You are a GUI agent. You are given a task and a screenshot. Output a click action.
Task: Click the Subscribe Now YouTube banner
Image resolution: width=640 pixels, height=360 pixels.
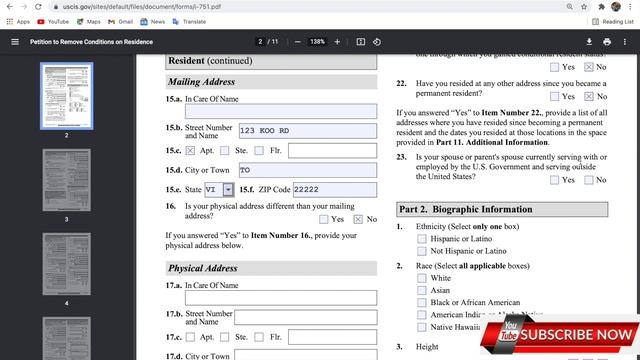[x=560, y=335]
